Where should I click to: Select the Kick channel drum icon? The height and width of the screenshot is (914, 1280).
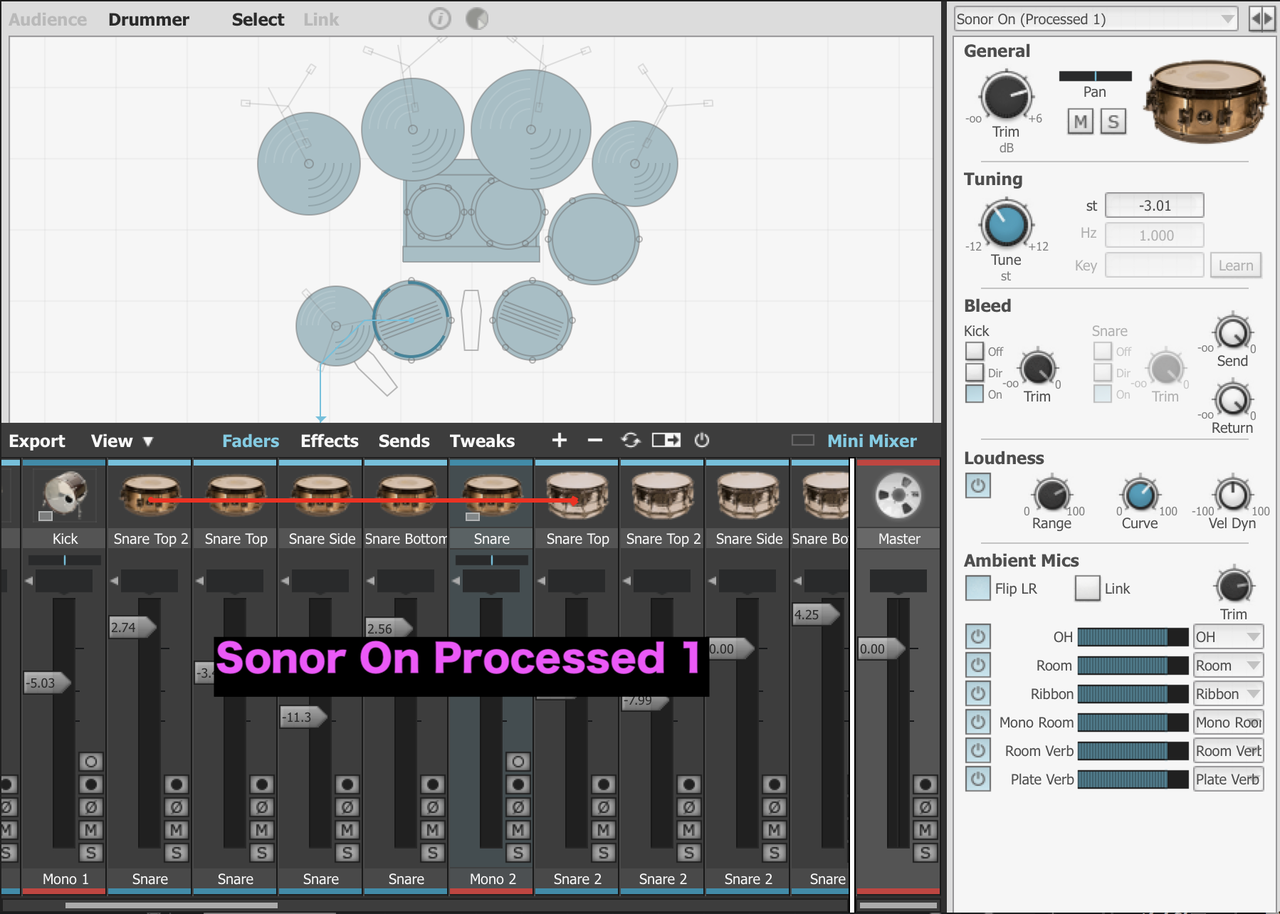(65, 496)
